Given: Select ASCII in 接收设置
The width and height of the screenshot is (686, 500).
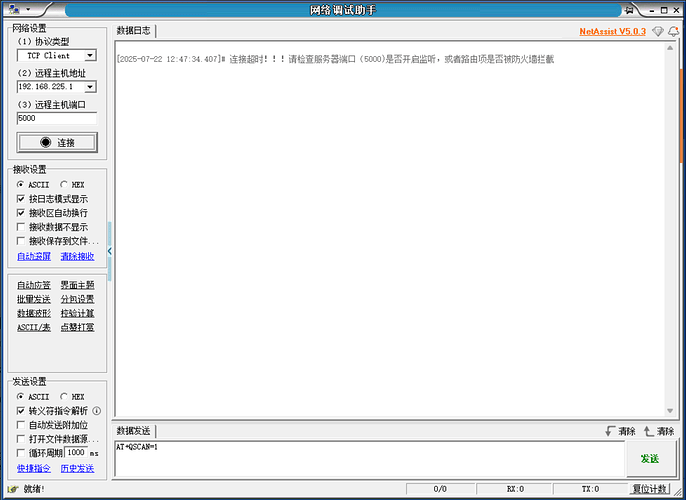Looking at the screenshot, I should click(33, 185).
